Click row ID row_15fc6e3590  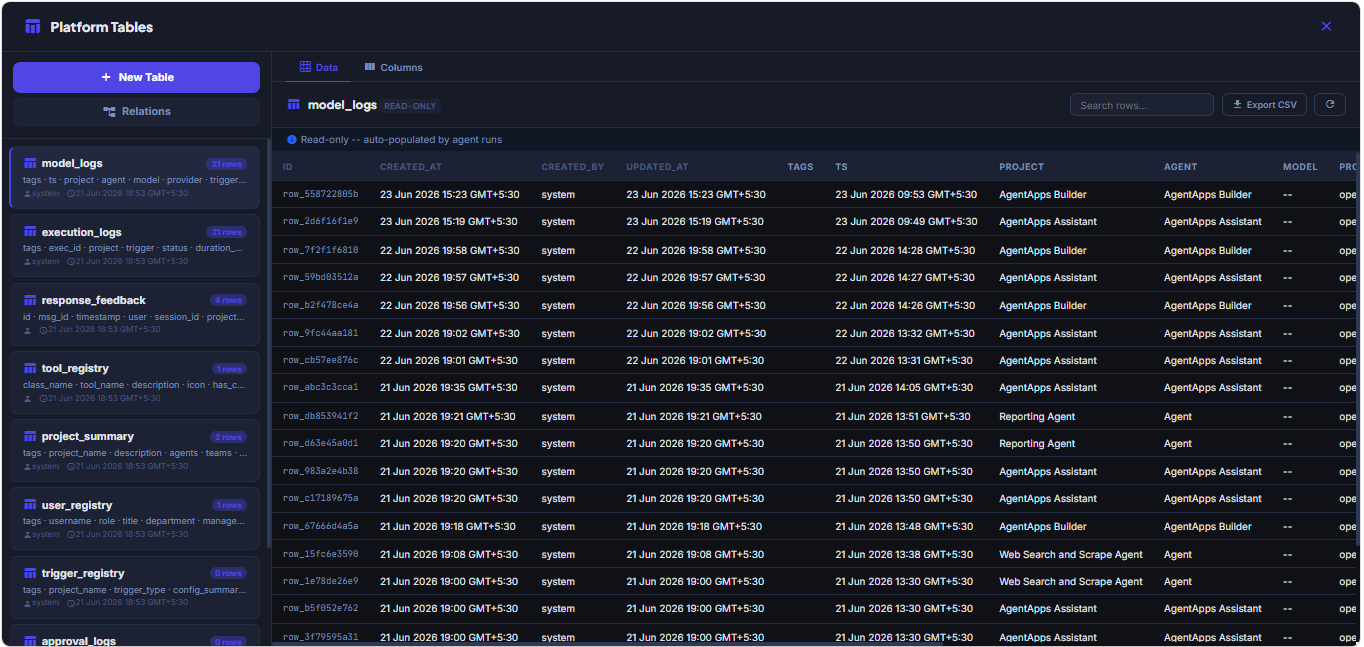[320, 554]
